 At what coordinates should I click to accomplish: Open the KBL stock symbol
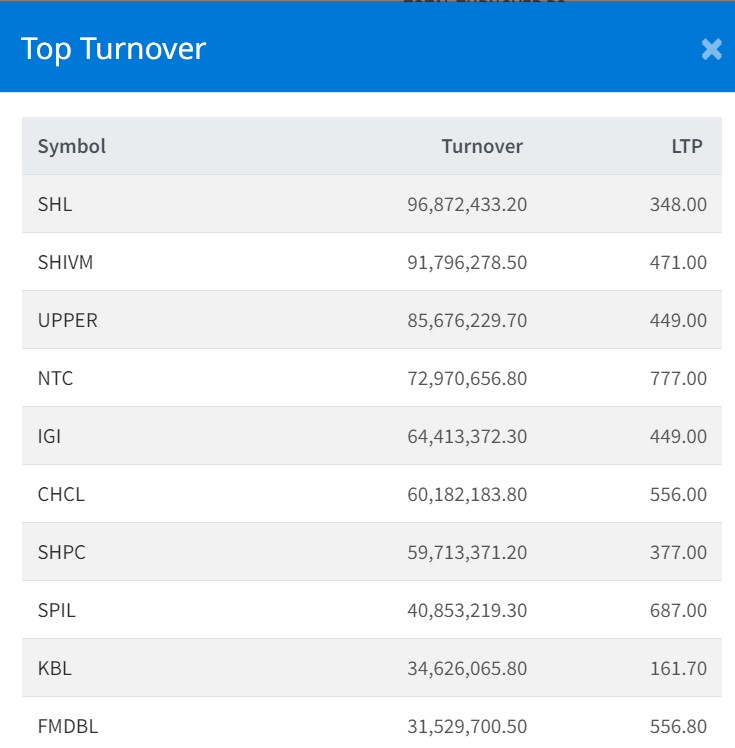54,668
